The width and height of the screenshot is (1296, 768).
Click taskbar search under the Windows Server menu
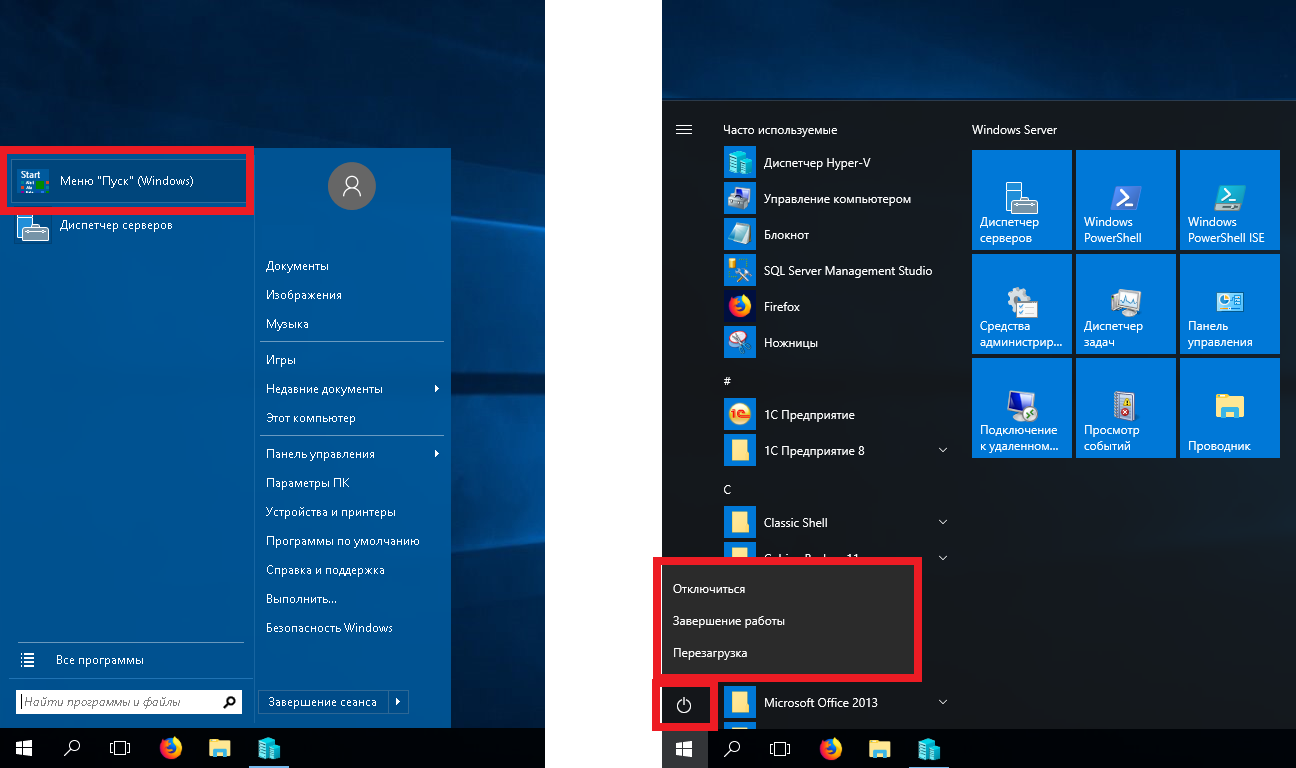tap(733, 748)
